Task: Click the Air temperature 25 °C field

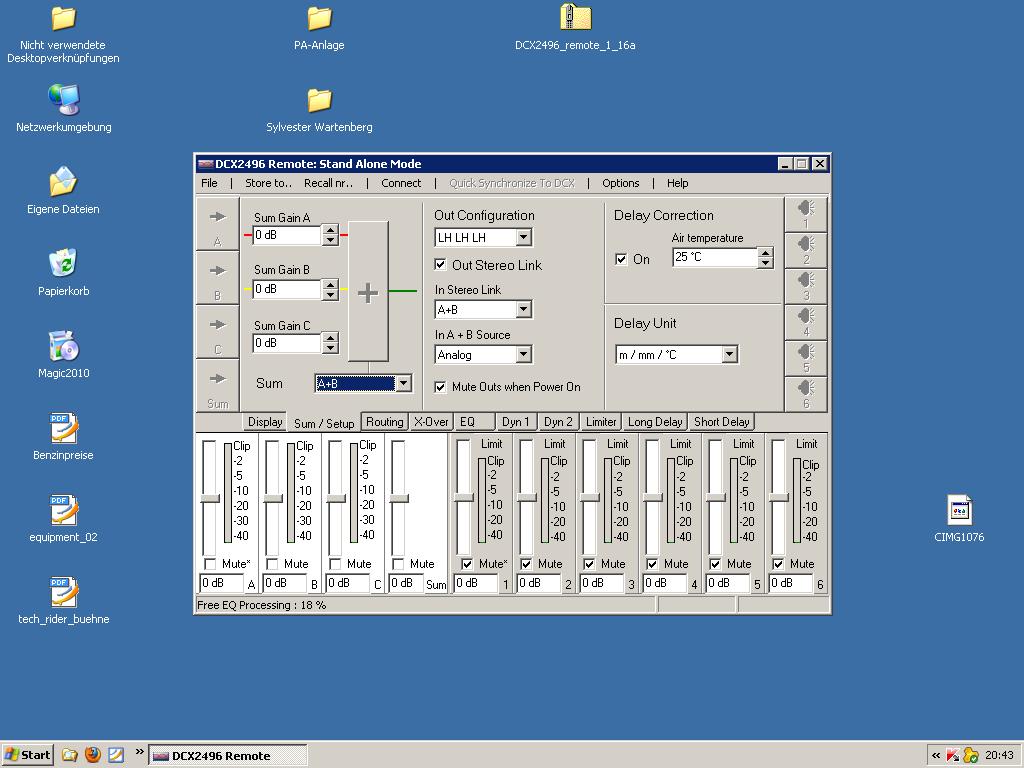Action: tap(714, 257)
